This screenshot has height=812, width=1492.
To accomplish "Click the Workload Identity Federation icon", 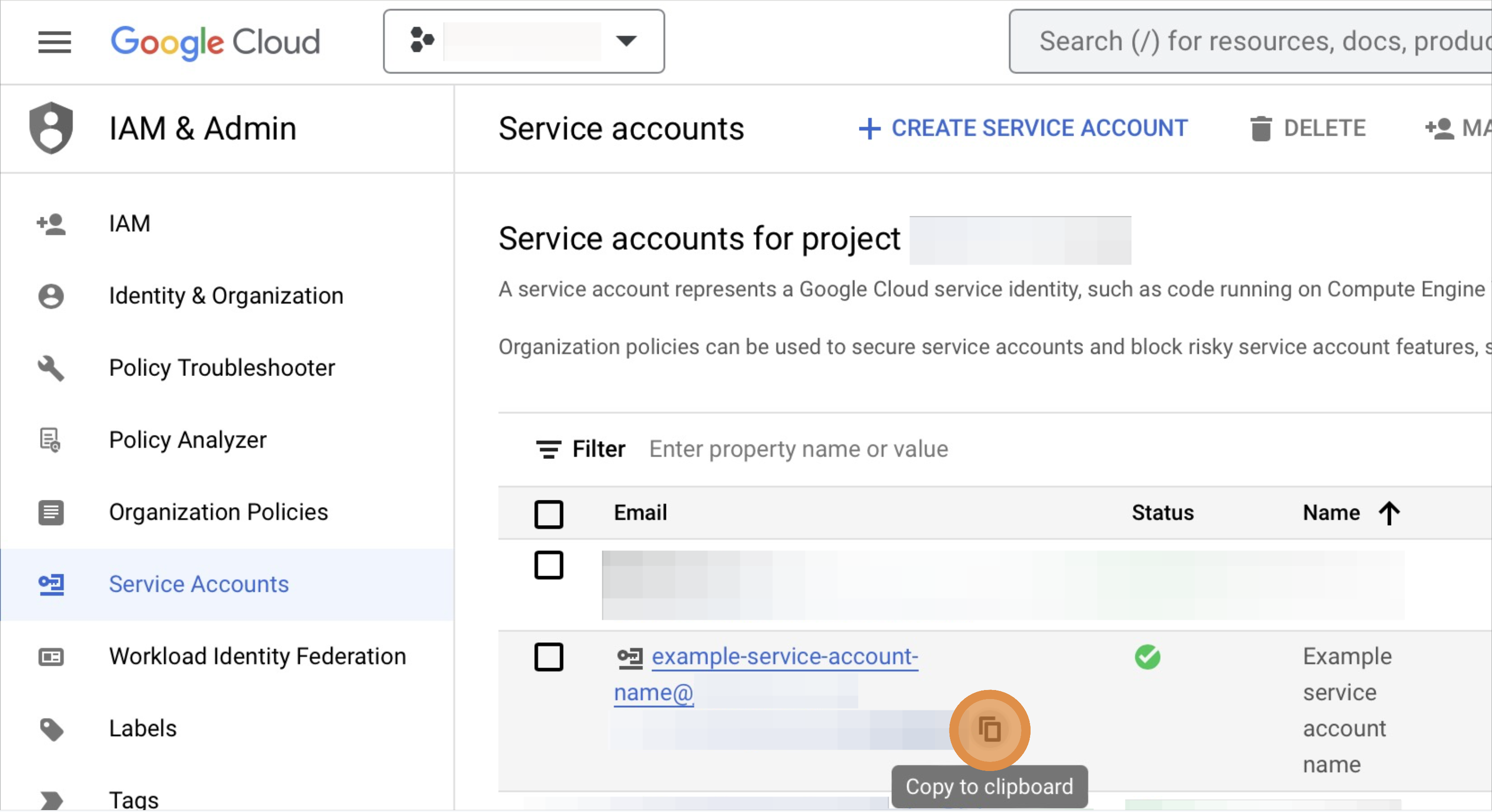I will (x=51, y=656).
